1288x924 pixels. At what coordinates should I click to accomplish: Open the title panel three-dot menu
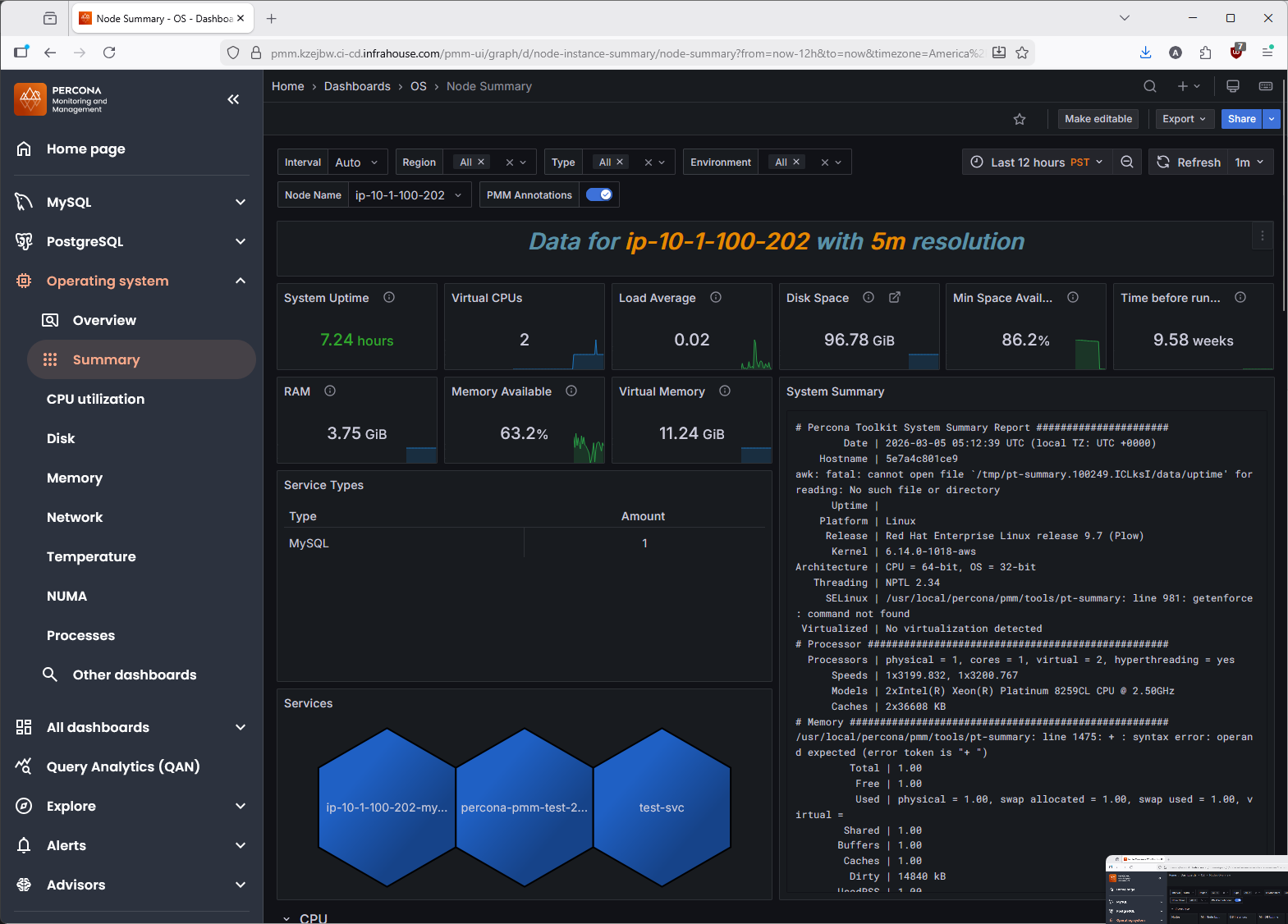[x=1263, y=236]
